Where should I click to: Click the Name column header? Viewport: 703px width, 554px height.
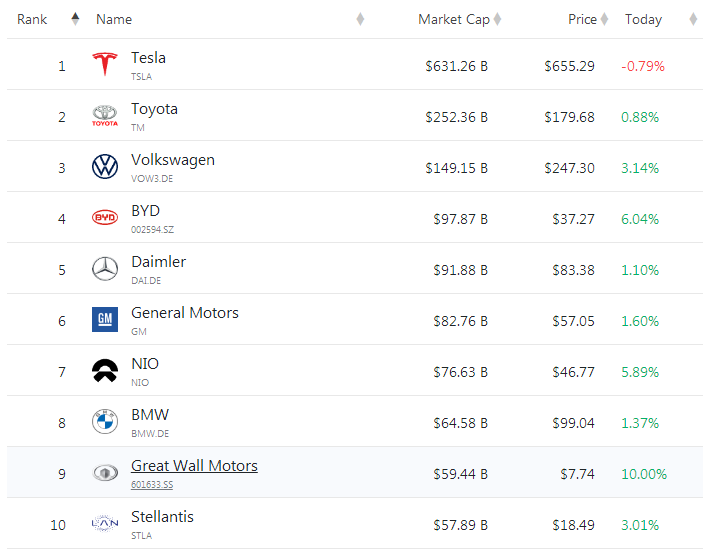(114, 19)
